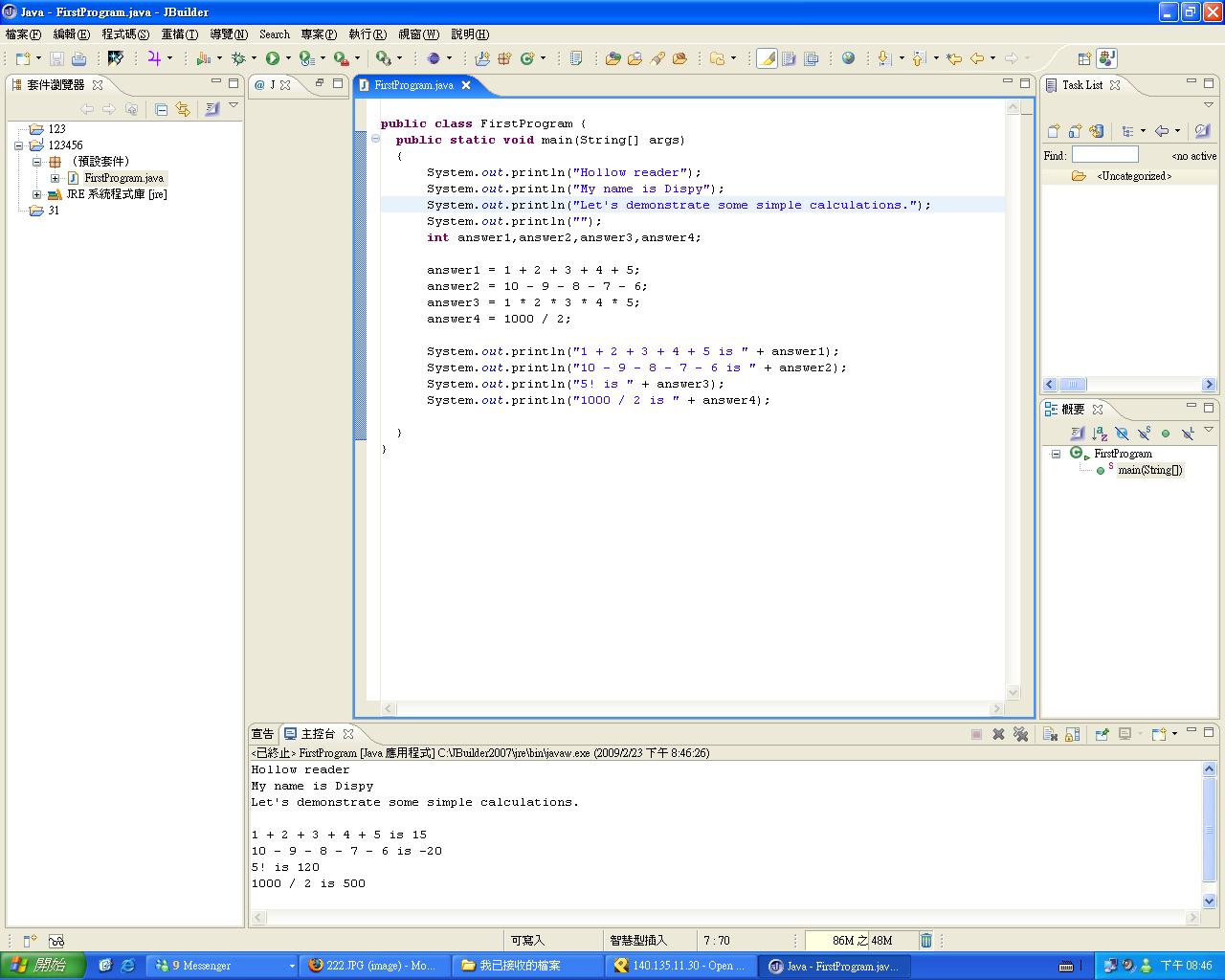Viewport: 1225px width, 980px height.
Task: Open the 執行(R) menu
Action: [367, 33]
